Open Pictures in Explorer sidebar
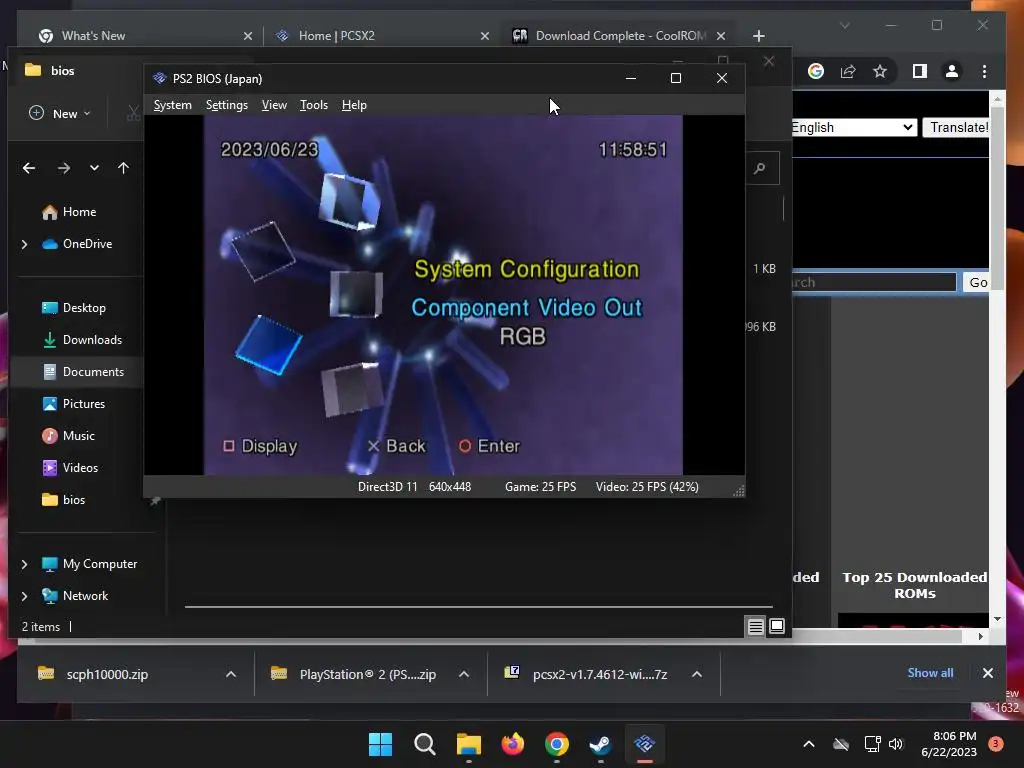This screenshot has width=1024, height=768. tap(84, 404)
